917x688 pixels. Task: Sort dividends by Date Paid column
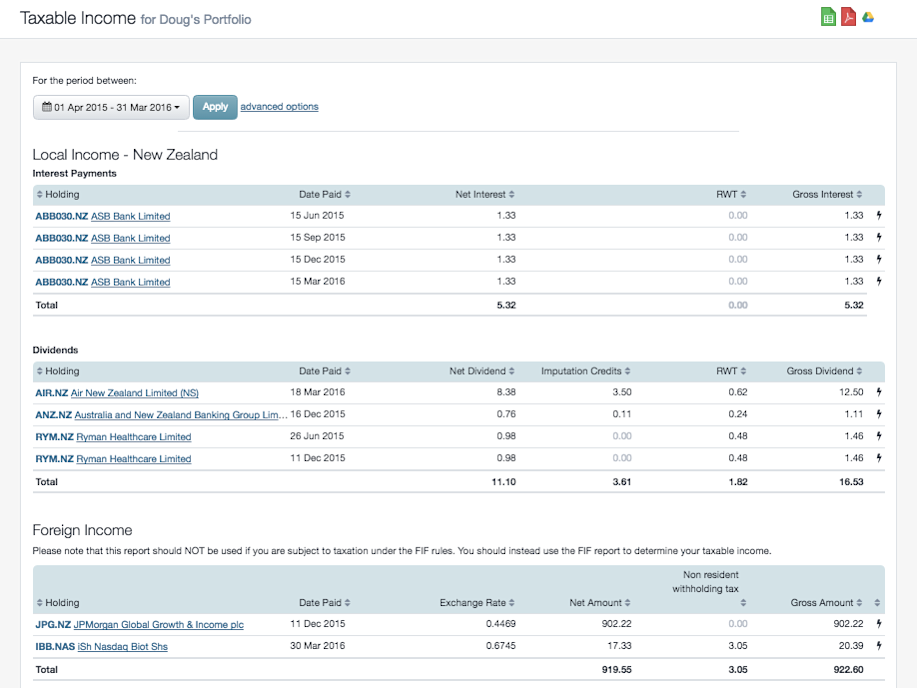pyautogui.click(x=325, y=371)
